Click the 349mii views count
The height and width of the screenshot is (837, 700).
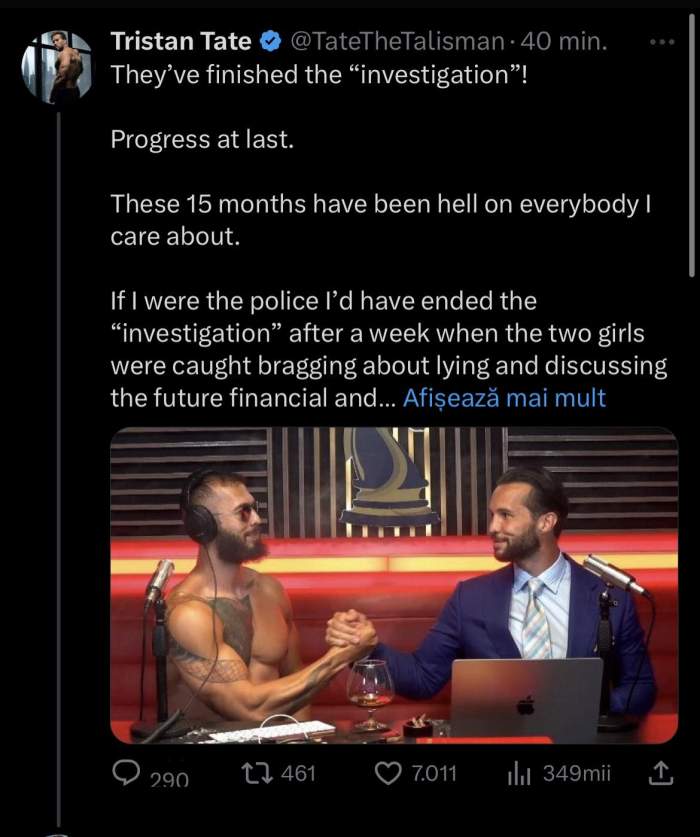(x=577, y=773)
